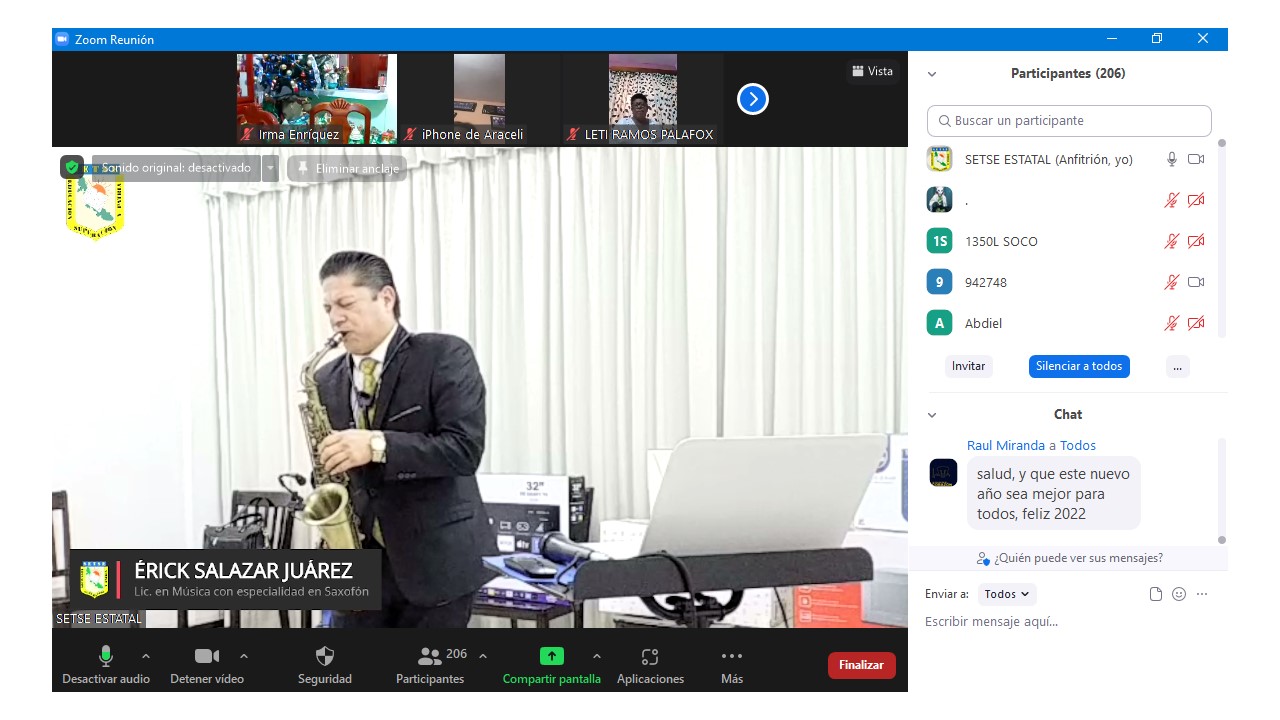Click the green encryption shield icon
This screenshot has width=1280, height=720.
click(72, 168)
